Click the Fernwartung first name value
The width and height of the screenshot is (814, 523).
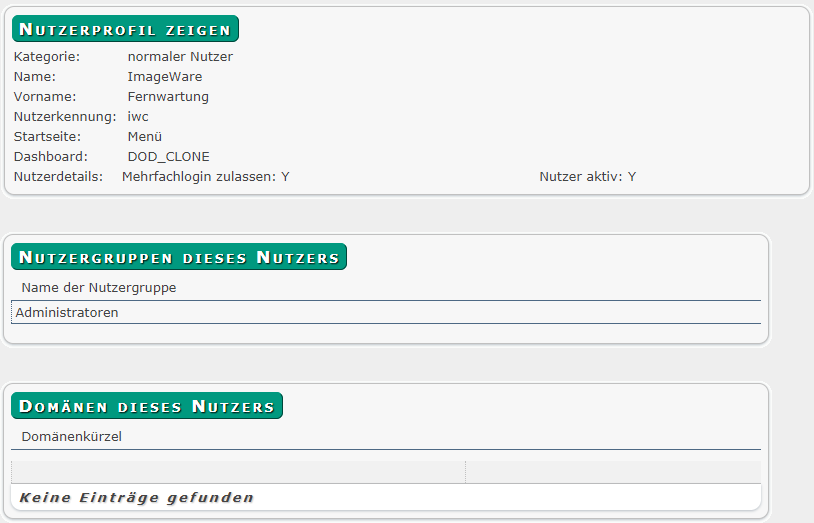tap(168, 97)
